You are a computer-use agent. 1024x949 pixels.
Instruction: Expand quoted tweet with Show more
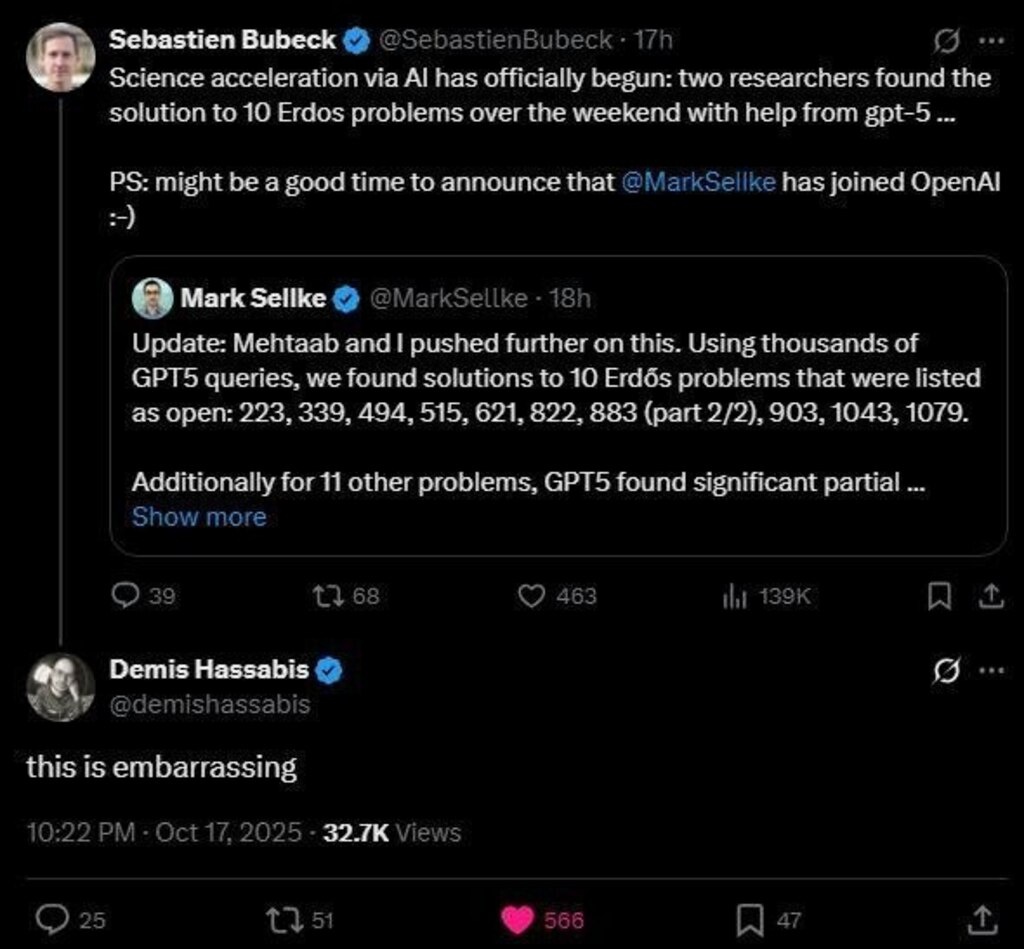(x=199, y=517)
